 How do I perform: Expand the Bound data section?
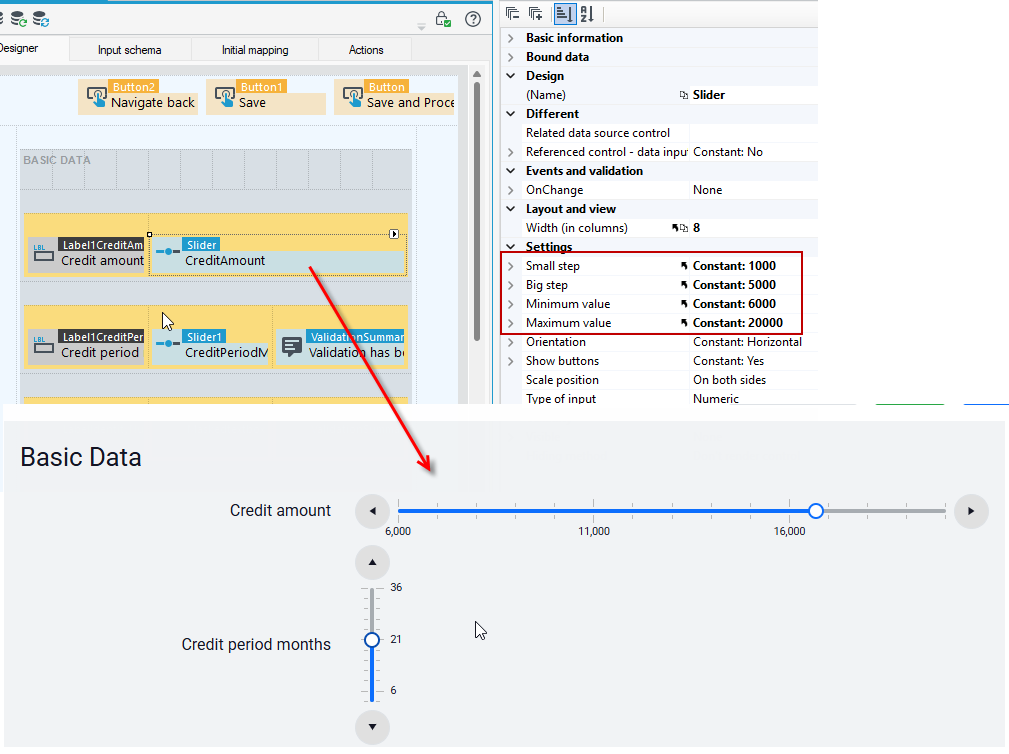510,57
